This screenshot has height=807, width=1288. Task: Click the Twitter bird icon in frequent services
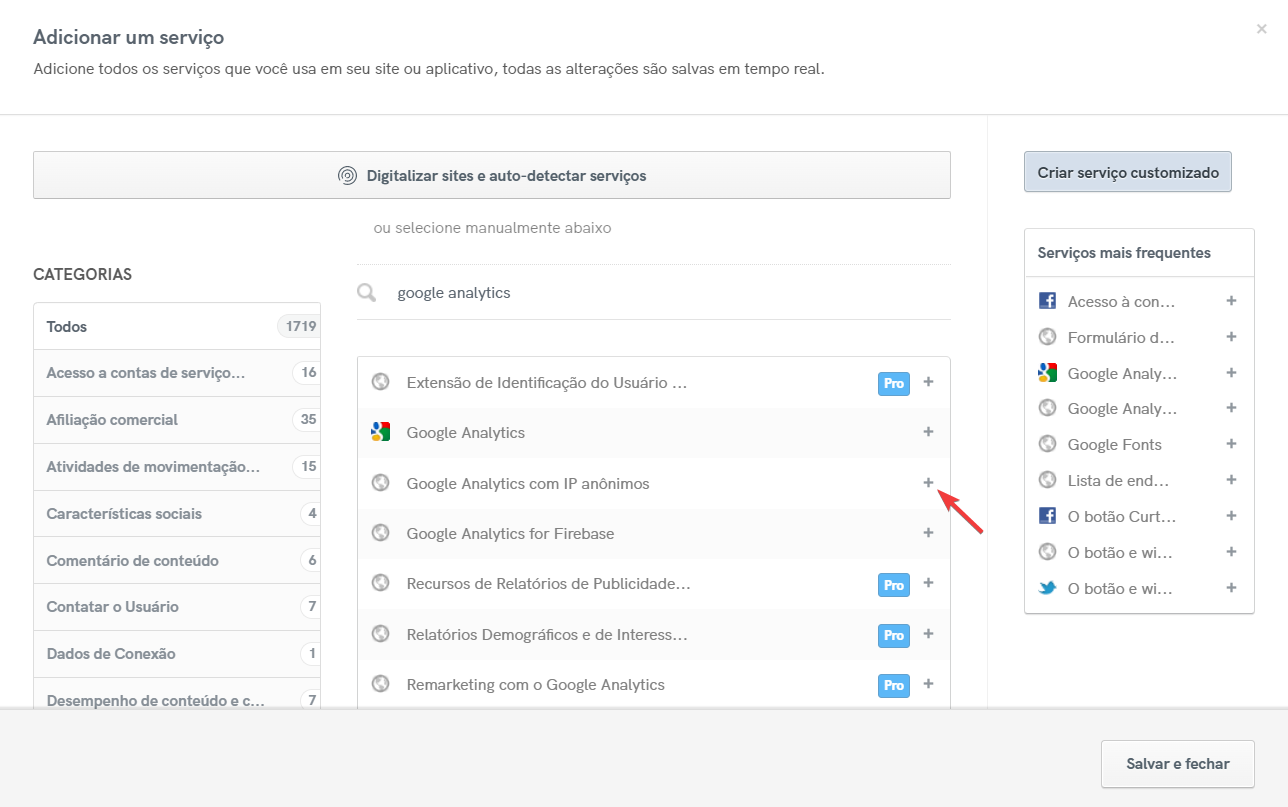pyautogui.click(x=1046, y=588)
